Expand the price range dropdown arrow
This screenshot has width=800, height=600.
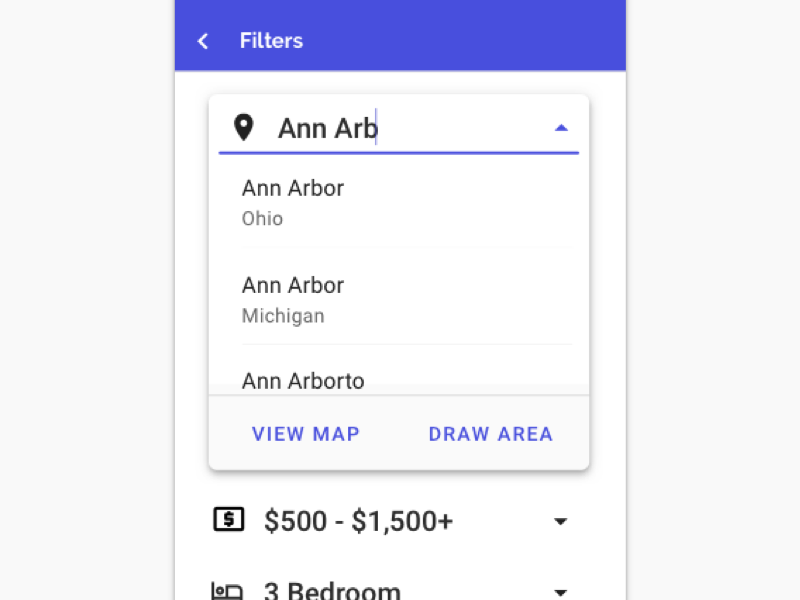coord(561,521)
